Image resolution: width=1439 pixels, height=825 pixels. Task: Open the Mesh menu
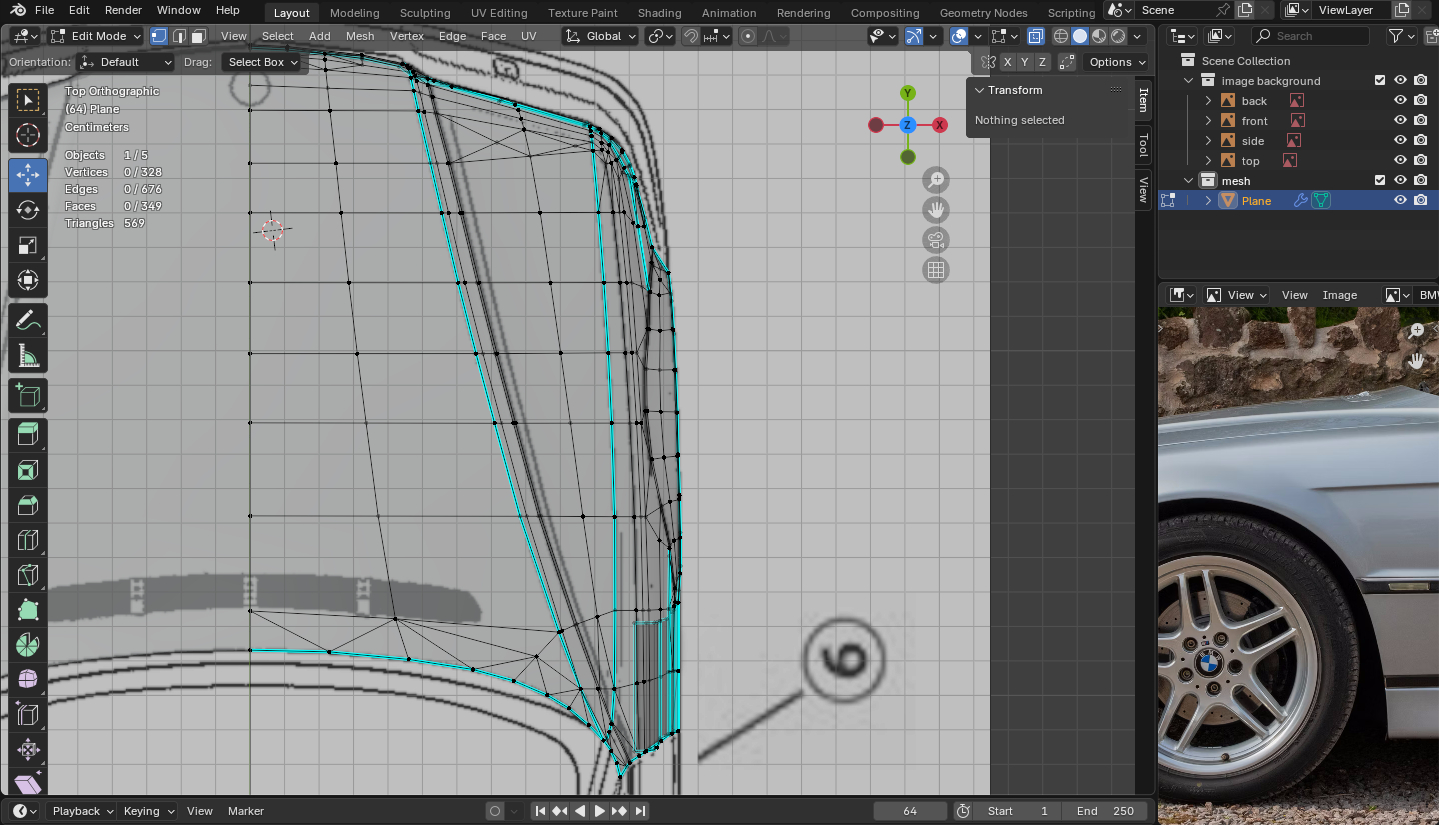[360, 36]
